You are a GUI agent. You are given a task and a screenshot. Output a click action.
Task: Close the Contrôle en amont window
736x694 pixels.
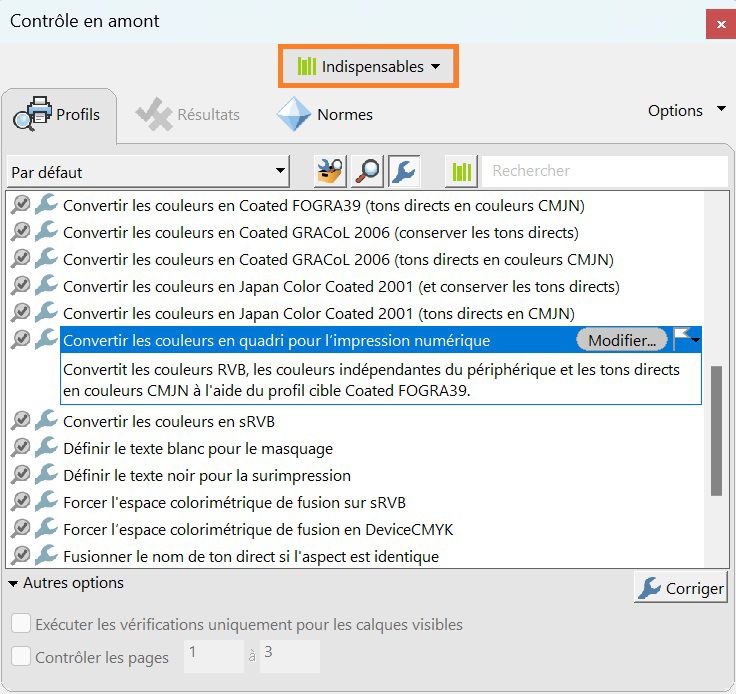[721, 24]
